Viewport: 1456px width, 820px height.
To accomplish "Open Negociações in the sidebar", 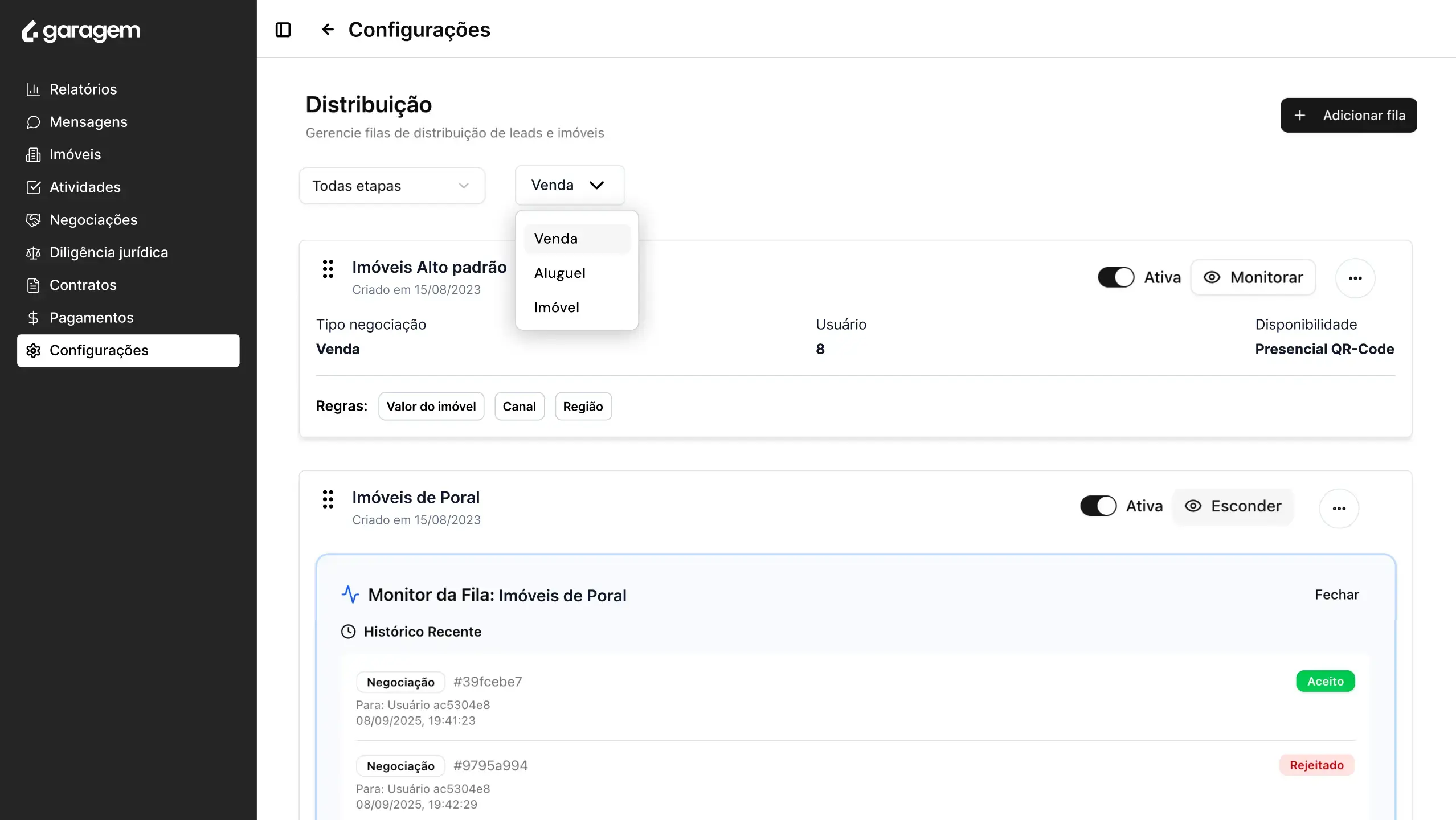I will tap(93, 220).
